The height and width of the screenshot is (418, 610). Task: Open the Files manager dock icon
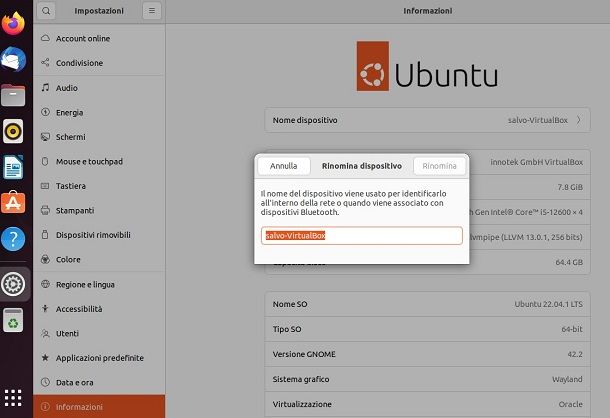(13, 95)
